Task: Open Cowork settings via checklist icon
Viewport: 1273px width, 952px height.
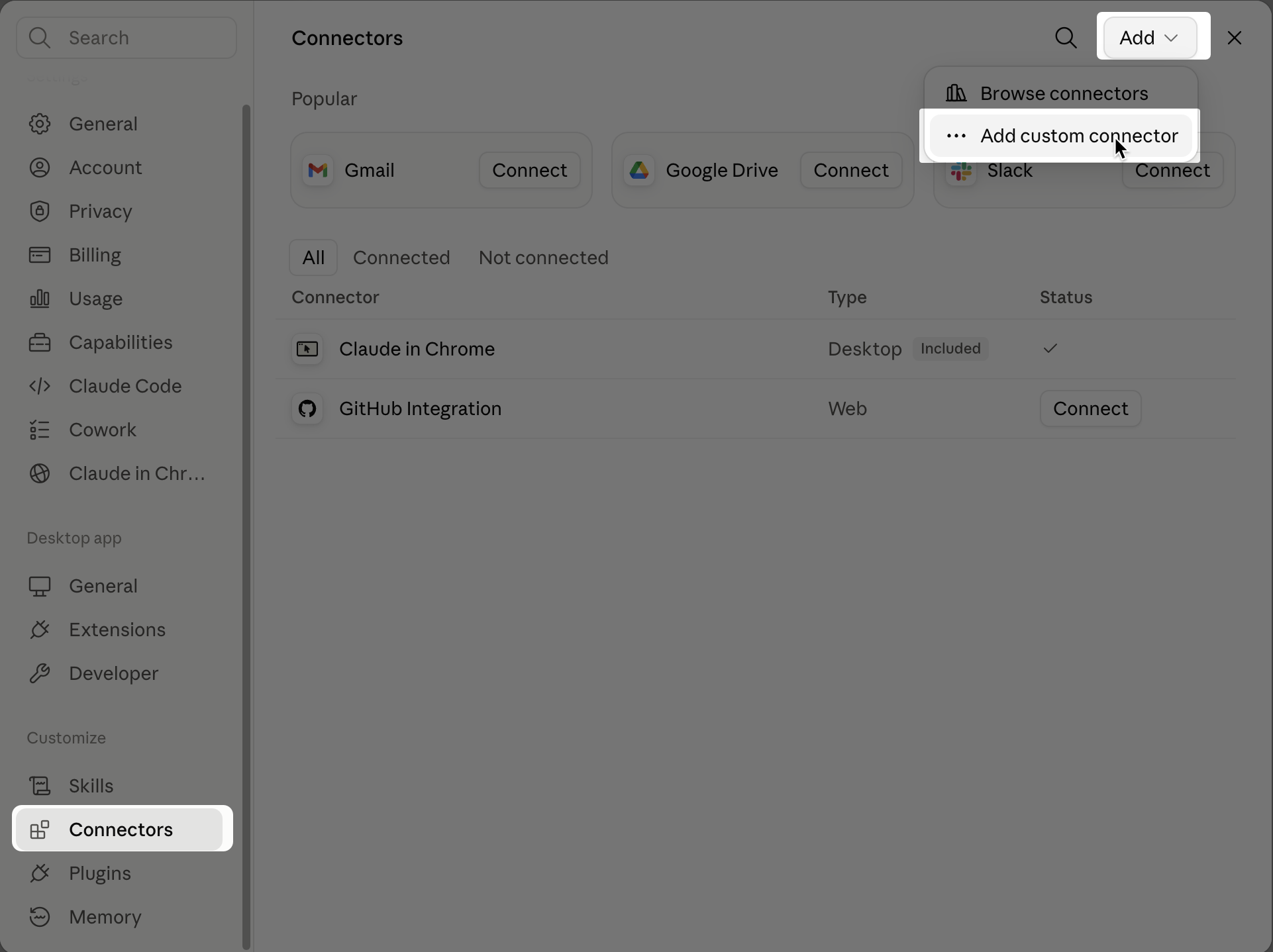Action: point(40,430)
